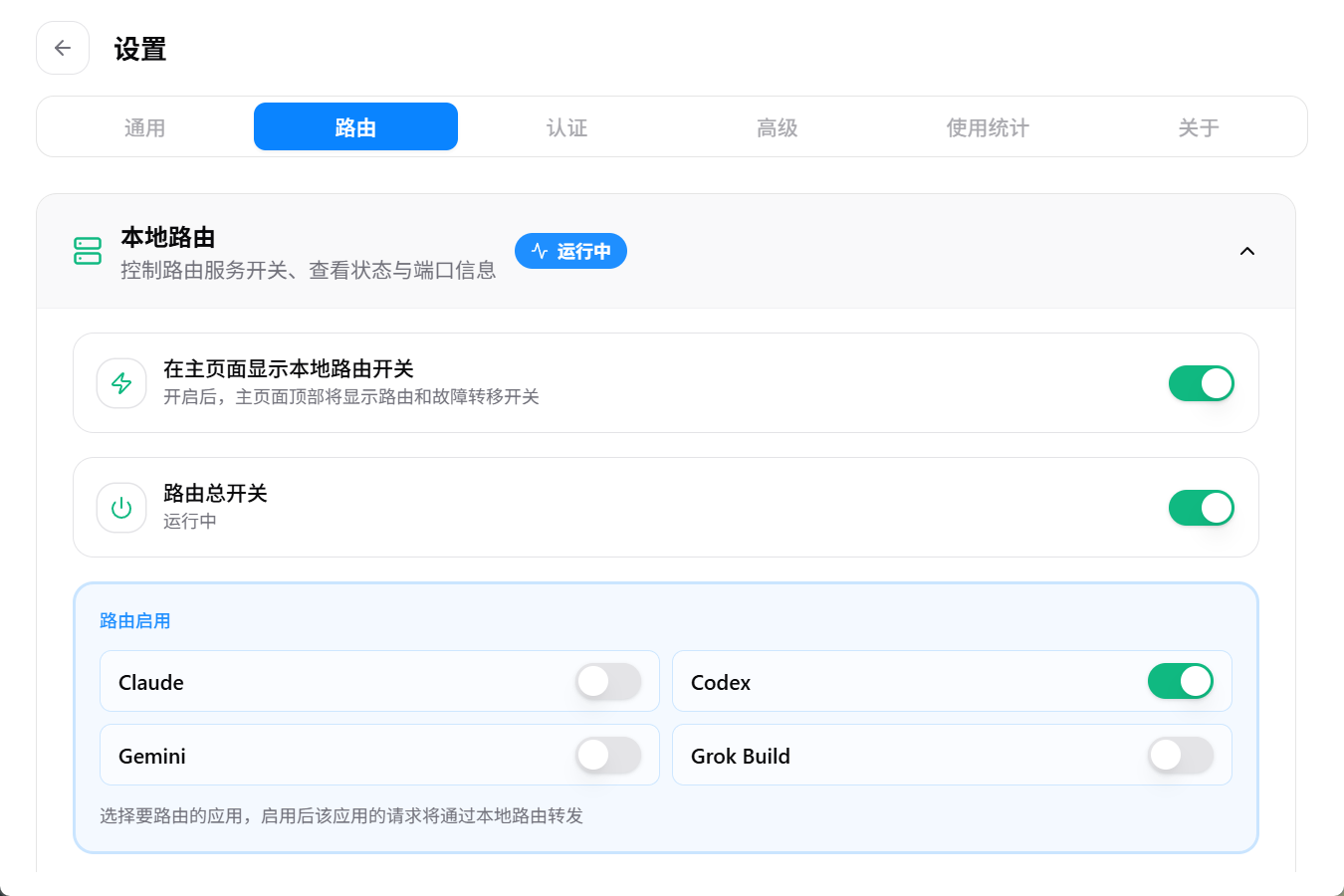Screen dimensions: 1344x896
Task: Click the power icon beside 路由总开关
Action: 121,508
